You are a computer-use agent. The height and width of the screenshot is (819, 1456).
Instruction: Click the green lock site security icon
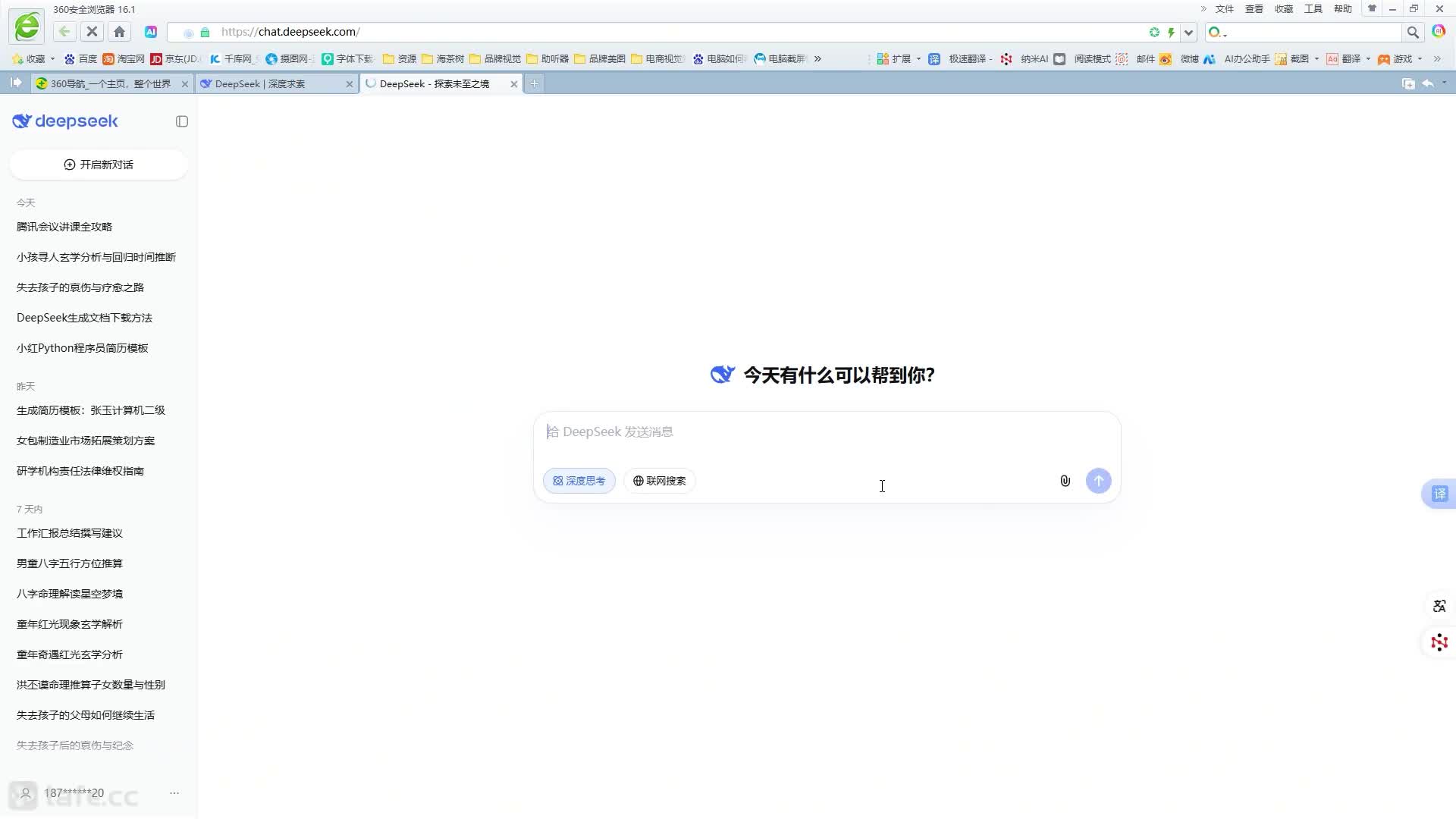click(205, 33)
